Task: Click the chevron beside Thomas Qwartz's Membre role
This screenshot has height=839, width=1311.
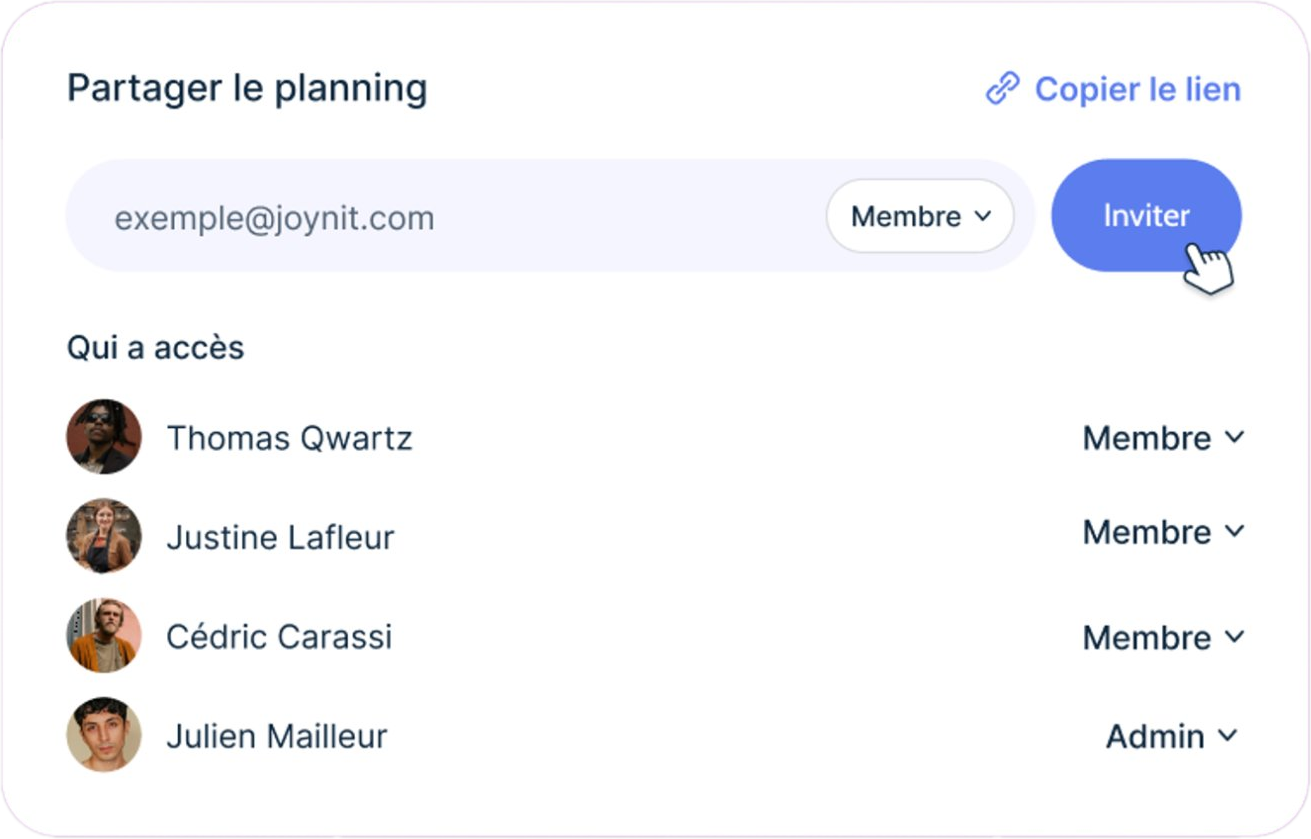Action: click(1237, 437)
